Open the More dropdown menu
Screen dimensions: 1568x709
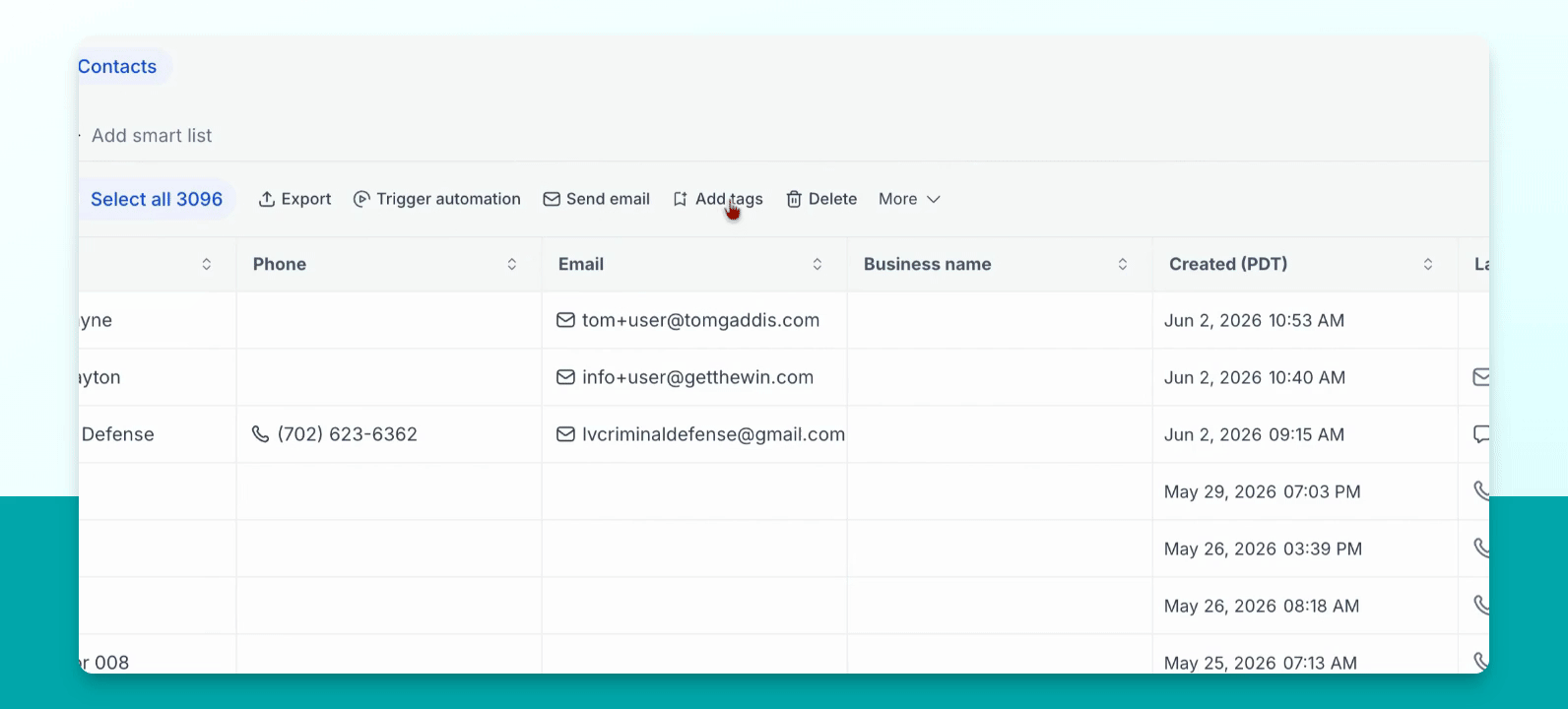(909, 199)
